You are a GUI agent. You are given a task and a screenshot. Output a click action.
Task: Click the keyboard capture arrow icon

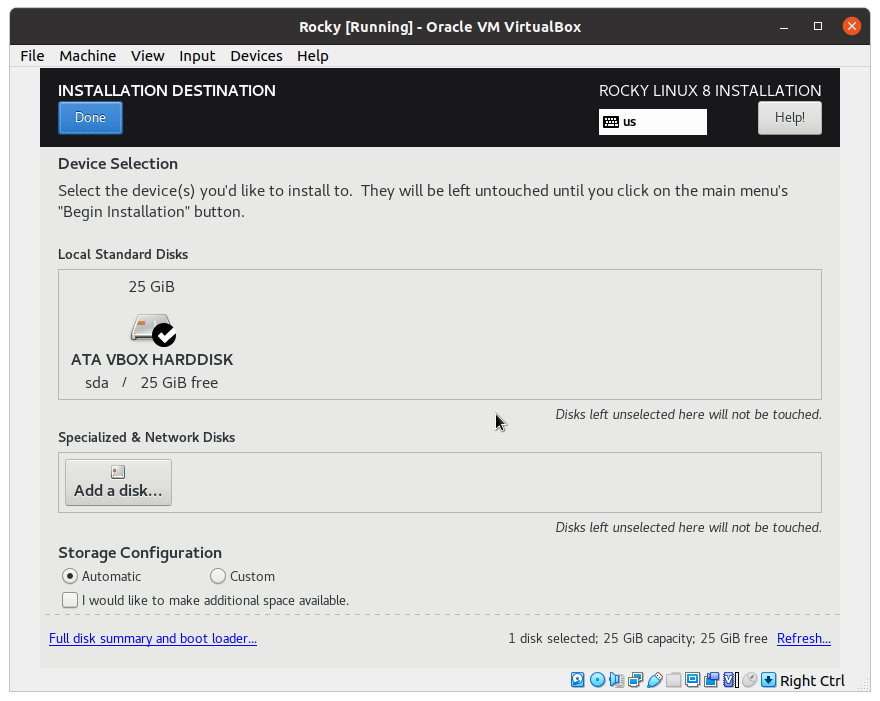pyautogui.click(x=768, y=680)
